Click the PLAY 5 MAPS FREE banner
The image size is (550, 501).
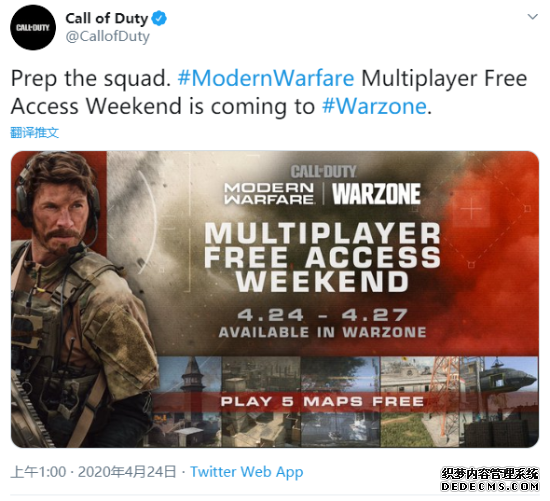pos(322,401)
